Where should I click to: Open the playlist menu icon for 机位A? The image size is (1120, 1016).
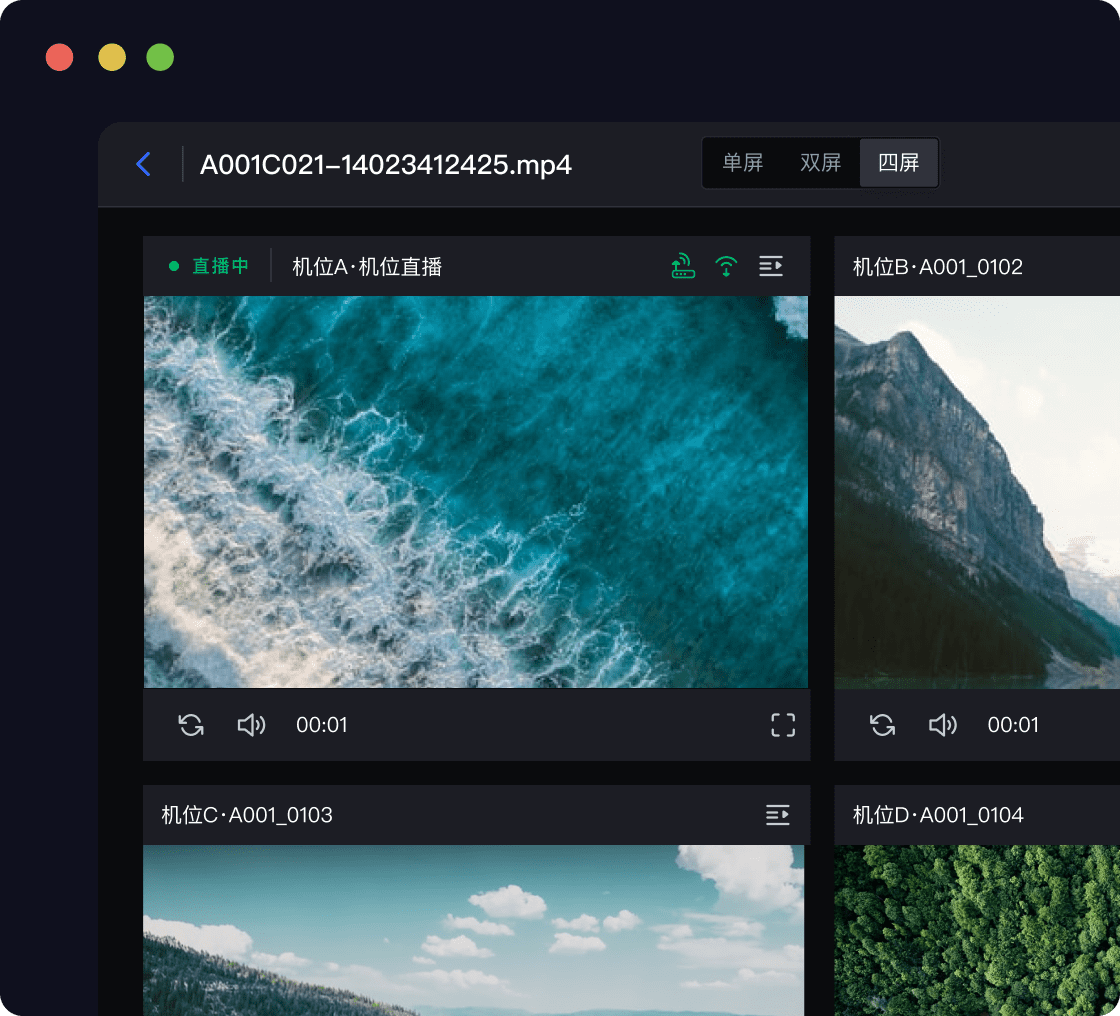pyautogui.click(x=771, y=267)
